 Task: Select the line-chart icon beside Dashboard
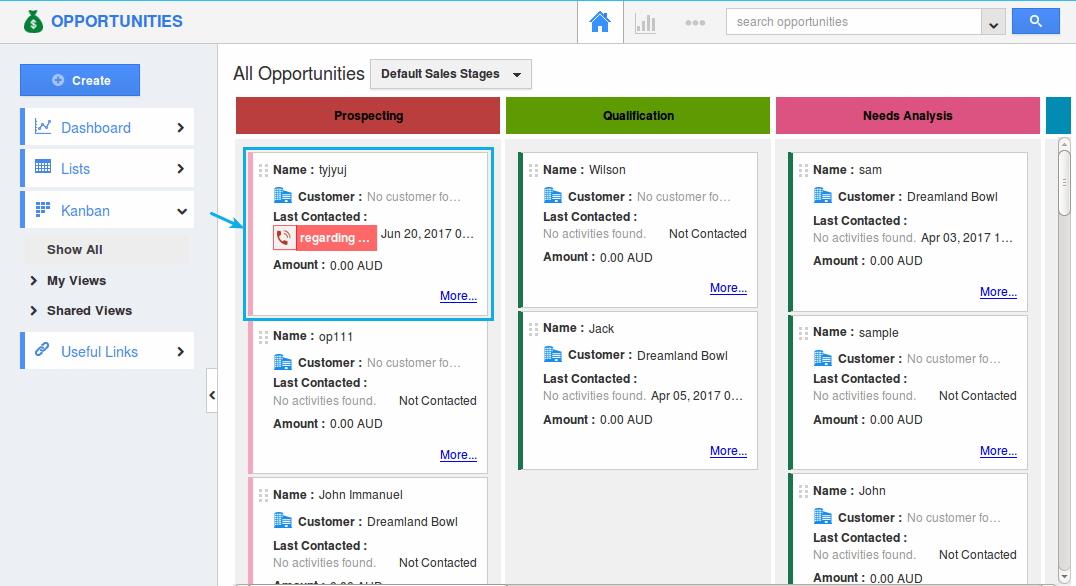click(41, 127)
